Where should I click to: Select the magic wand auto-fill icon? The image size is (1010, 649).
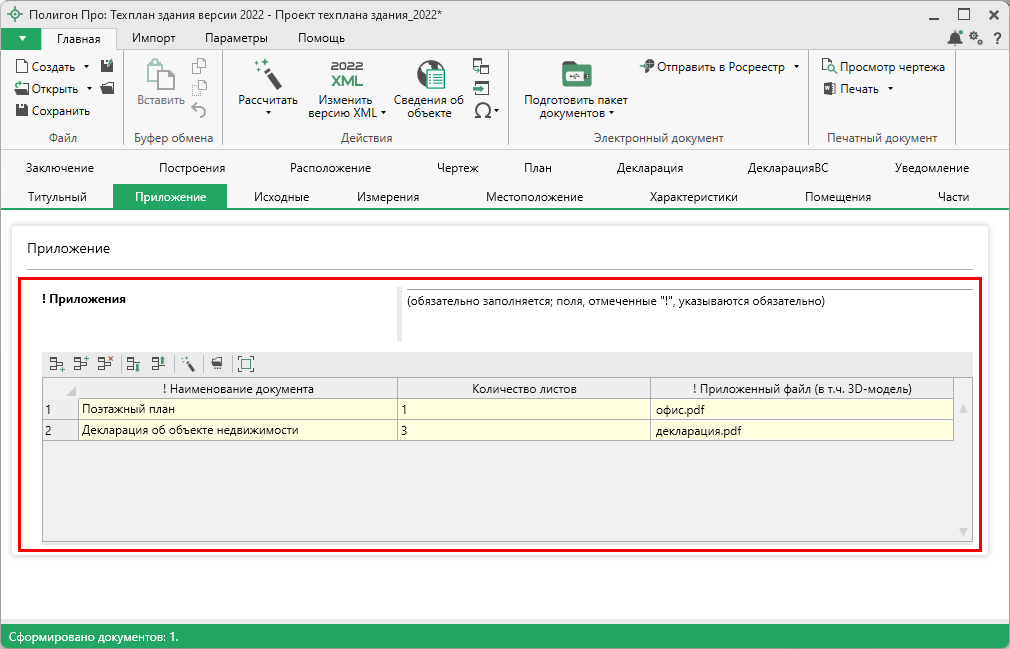point(190,364)
